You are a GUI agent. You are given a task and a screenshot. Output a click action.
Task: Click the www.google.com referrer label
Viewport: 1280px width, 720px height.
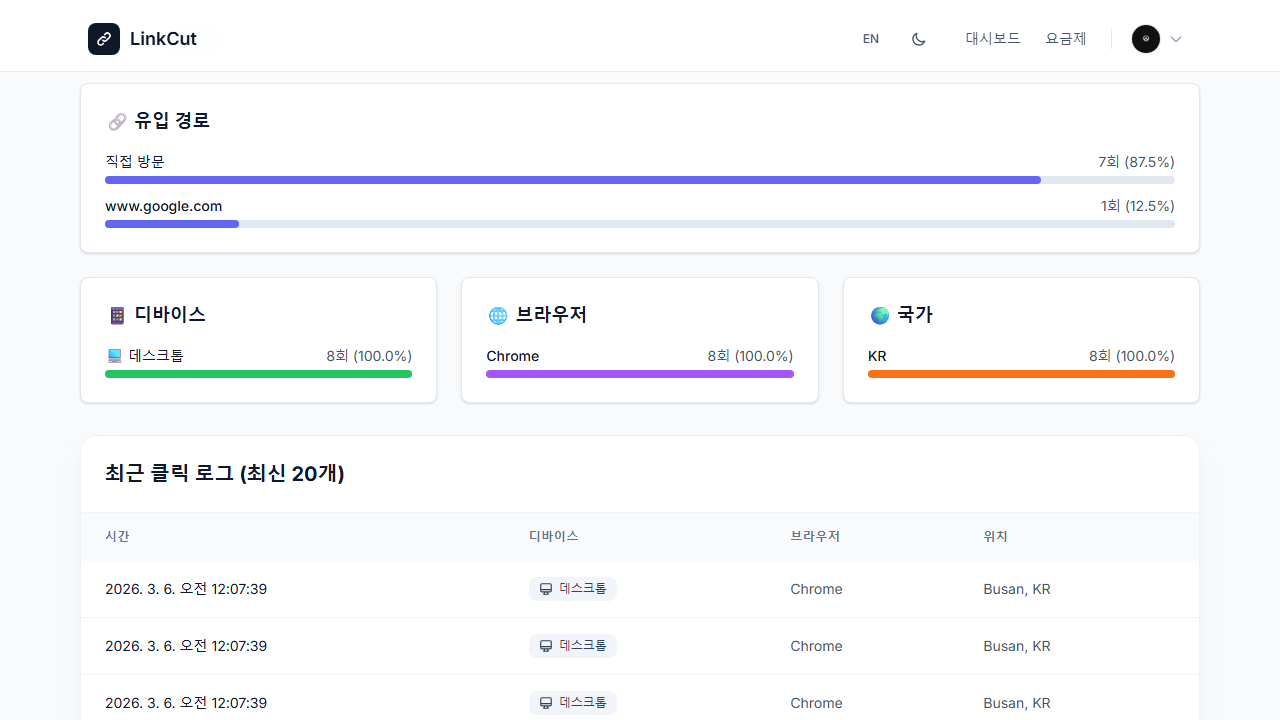164,206
